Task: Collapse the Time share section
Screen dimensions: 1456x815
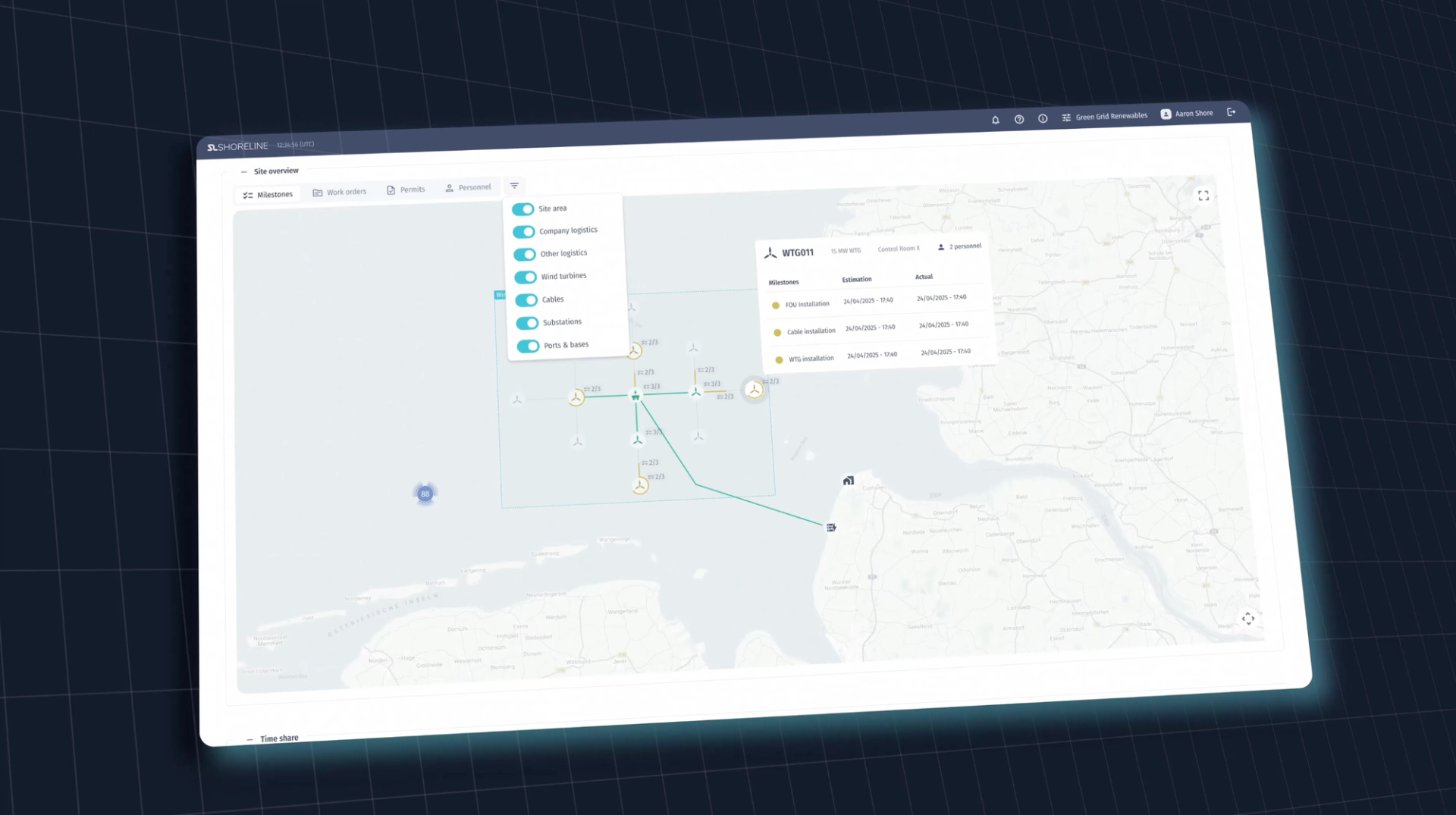Action: click(249, 739)
